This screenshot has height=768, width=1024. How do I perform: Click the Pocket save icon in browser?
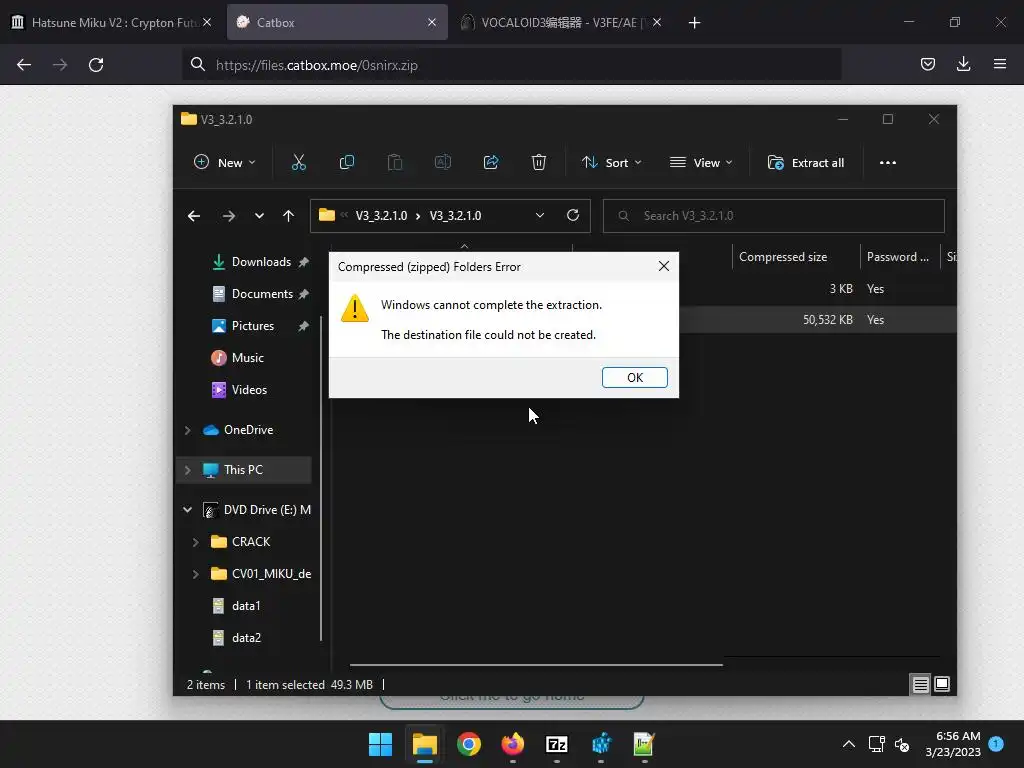click(927, 64)
